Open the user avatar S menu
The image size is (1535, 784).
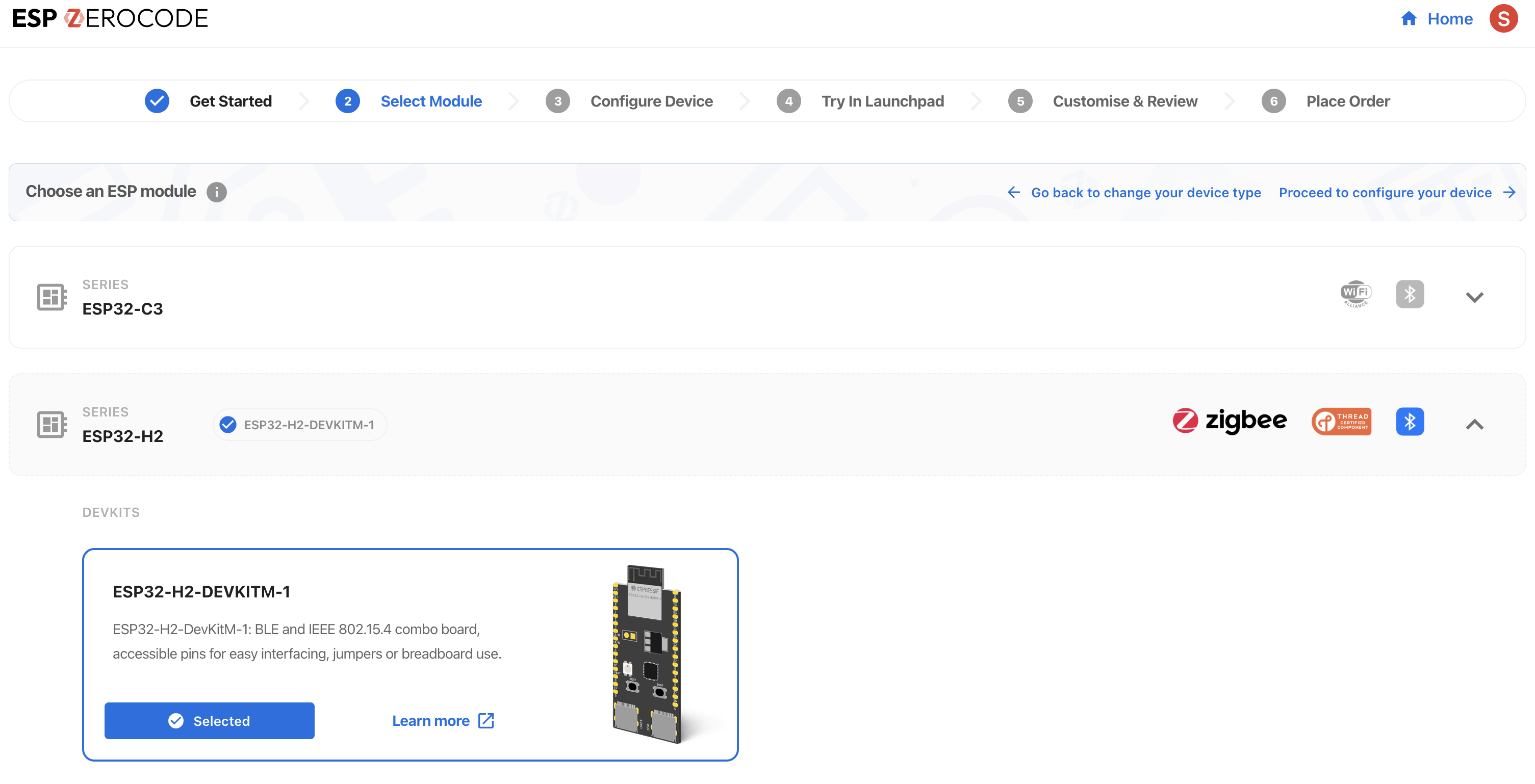(x=1503, y=18)
